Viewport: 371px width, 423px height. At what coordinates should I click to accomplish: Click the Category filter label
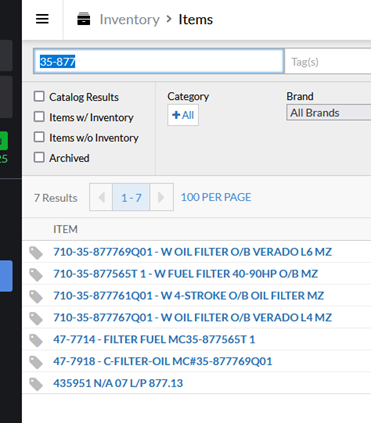[x=188, y=96]
